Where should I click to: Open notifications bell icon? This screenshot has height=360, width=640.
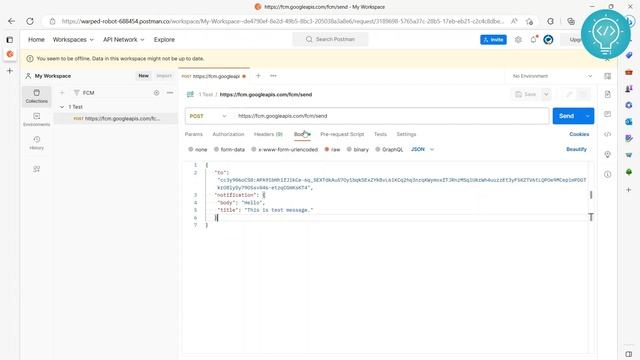pyautogui.click(x=533, y=40)
